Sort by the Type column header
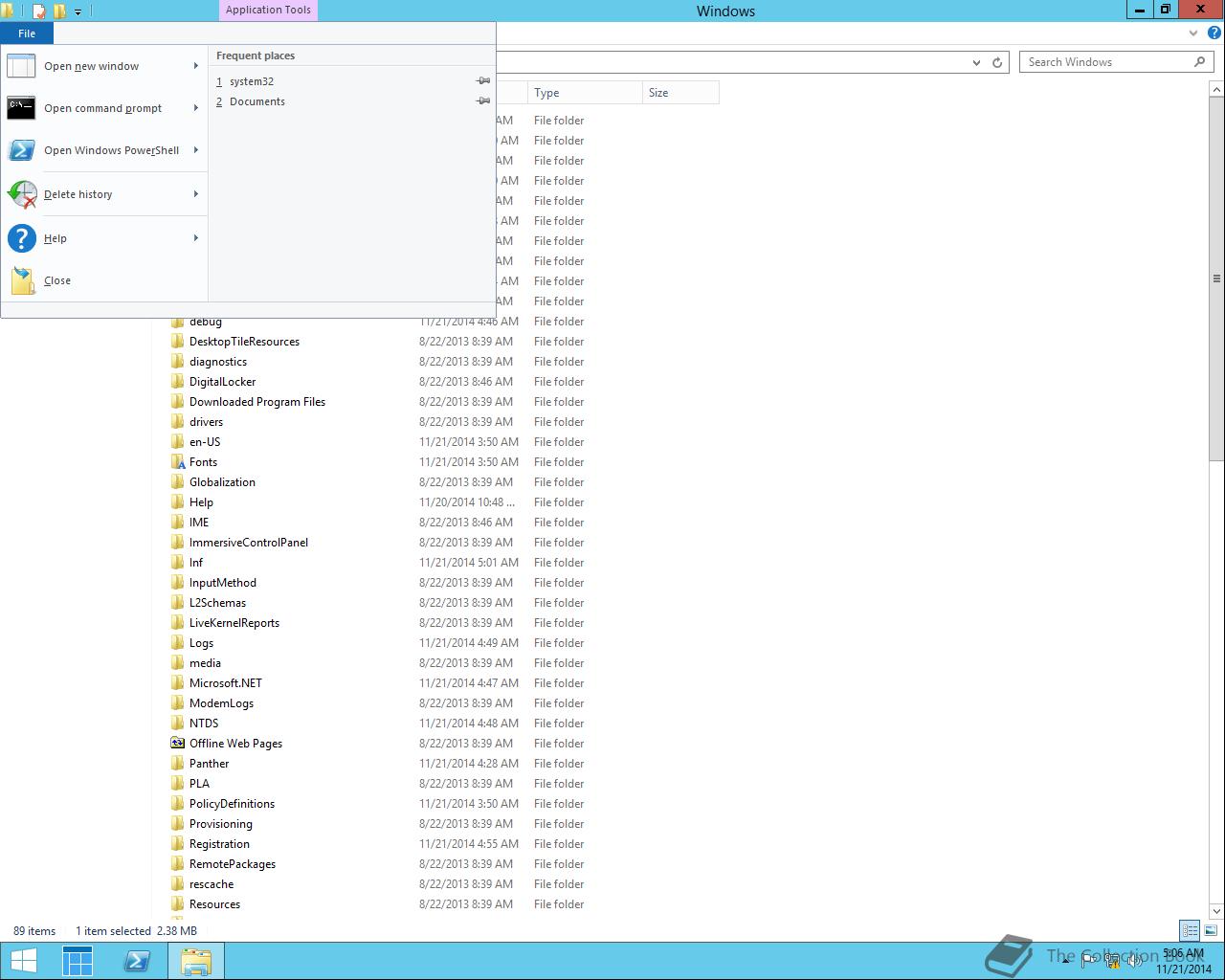Image resolution: width=1225 pixels, height=980 pixels. point(585,93)
